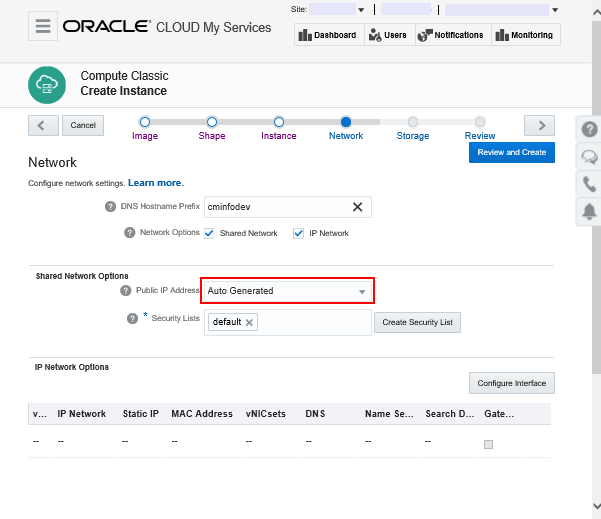
Task: Open the hamburger navigation menu
Action: 43,26
